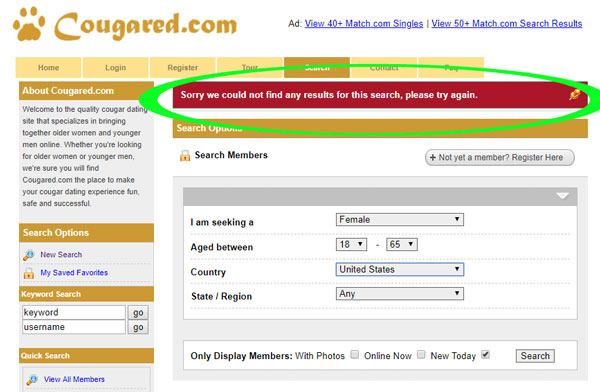Click Not yet a member? Register Here
This screenshot has width=600, height=392.
tap(500, 157)
